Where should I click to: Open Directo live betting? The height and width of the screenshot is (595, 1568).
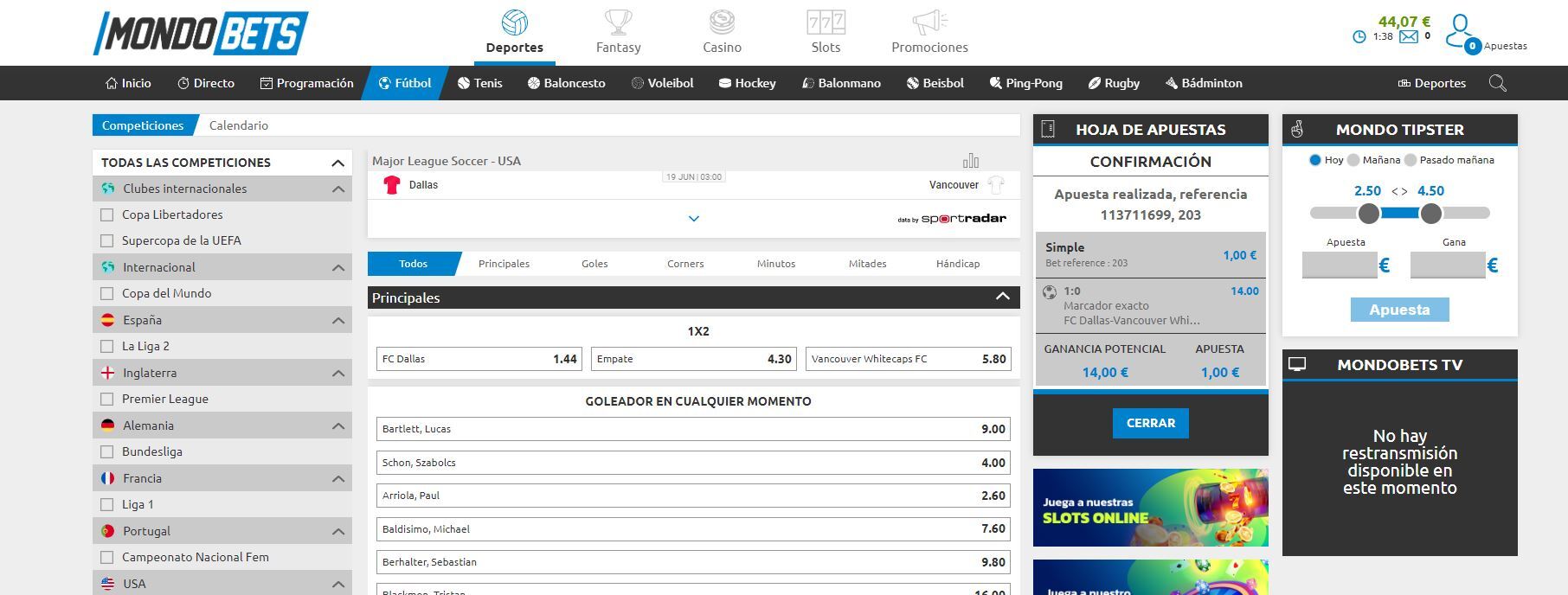coord(206,83)
